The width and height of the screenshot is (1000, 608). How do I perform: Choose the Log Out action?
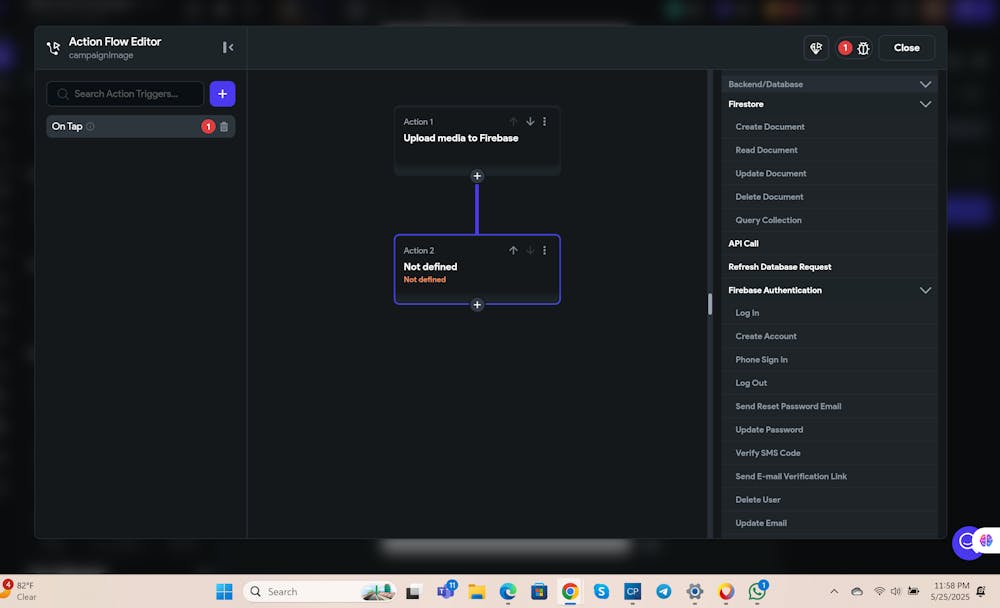[x=830, y=383]
